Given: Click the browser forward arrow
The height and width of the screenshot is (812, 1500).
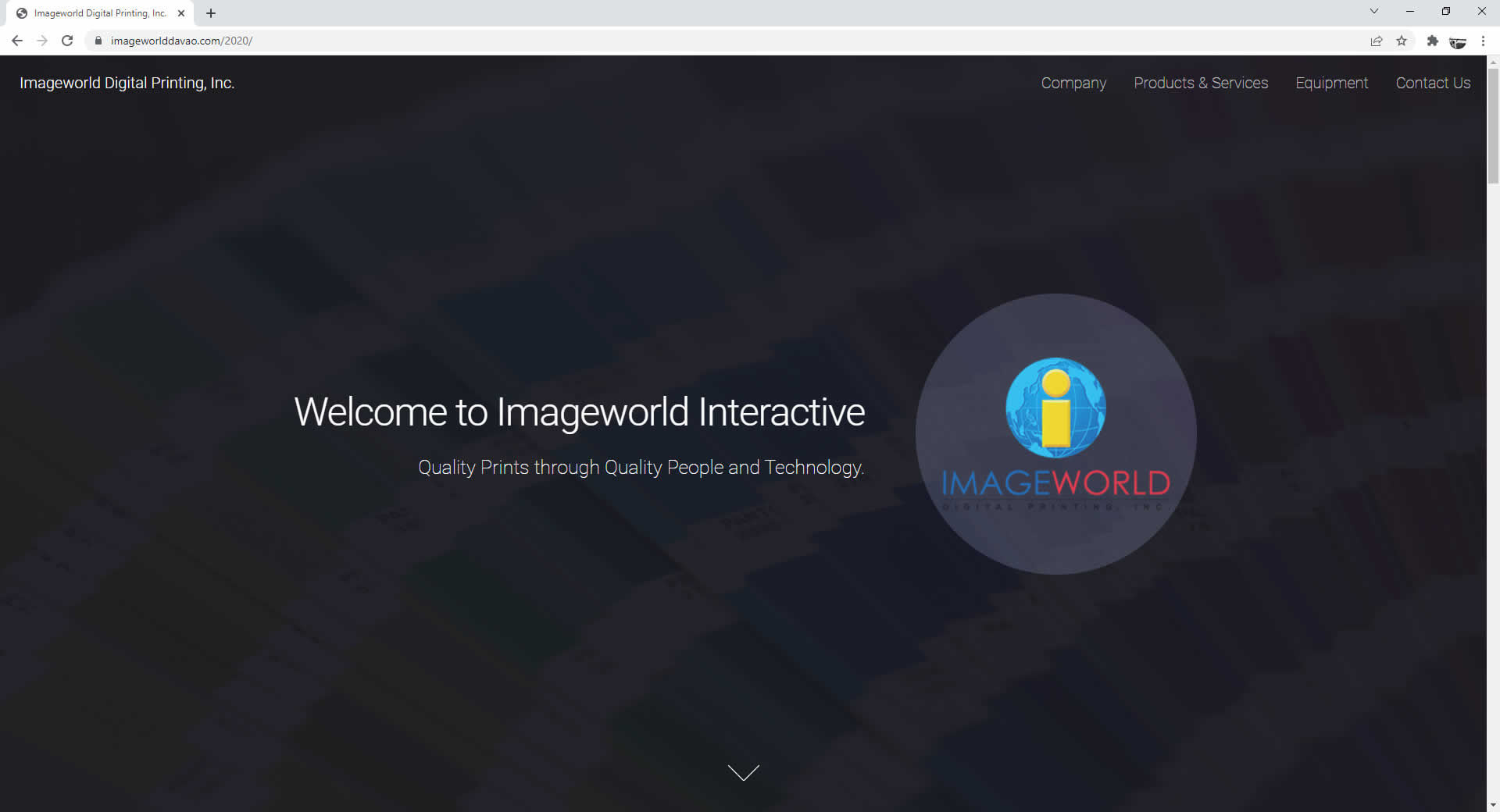Looking at the screenshot, I should 42,41.
